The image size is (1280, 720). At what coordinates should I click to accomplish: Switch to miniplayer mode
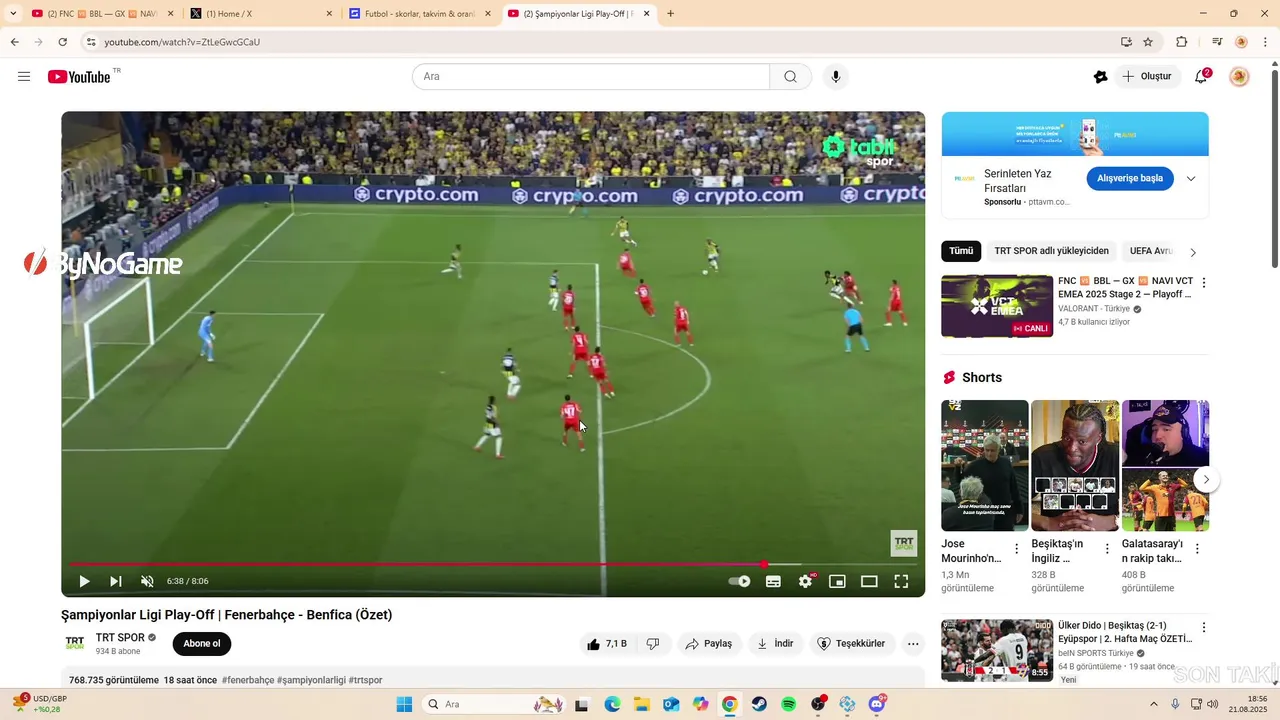(838, 581)
